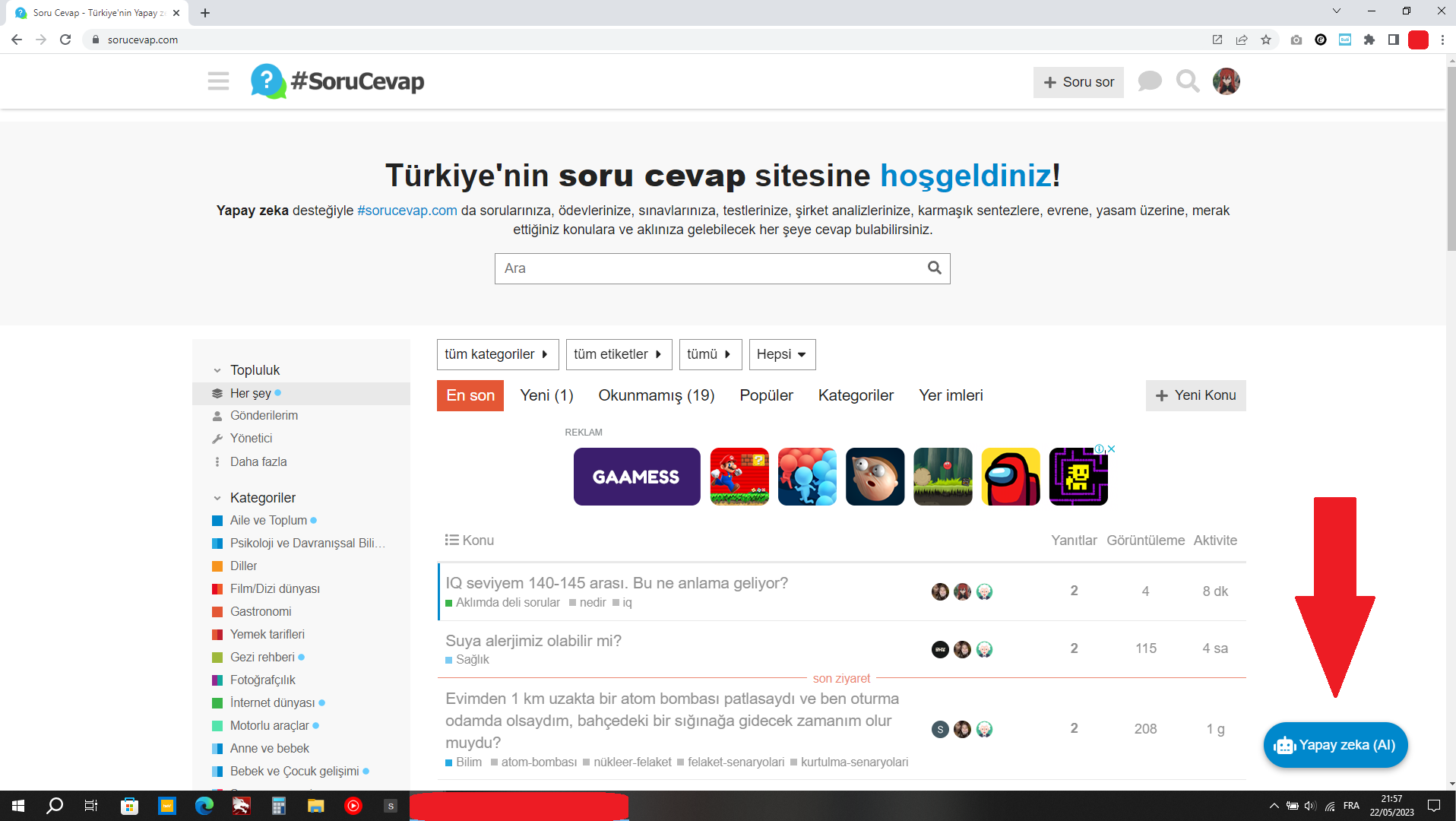Viewport: 1456px width, 821px height.
Task: Select the Diller category with orange swatch
Action: point(243,566)
